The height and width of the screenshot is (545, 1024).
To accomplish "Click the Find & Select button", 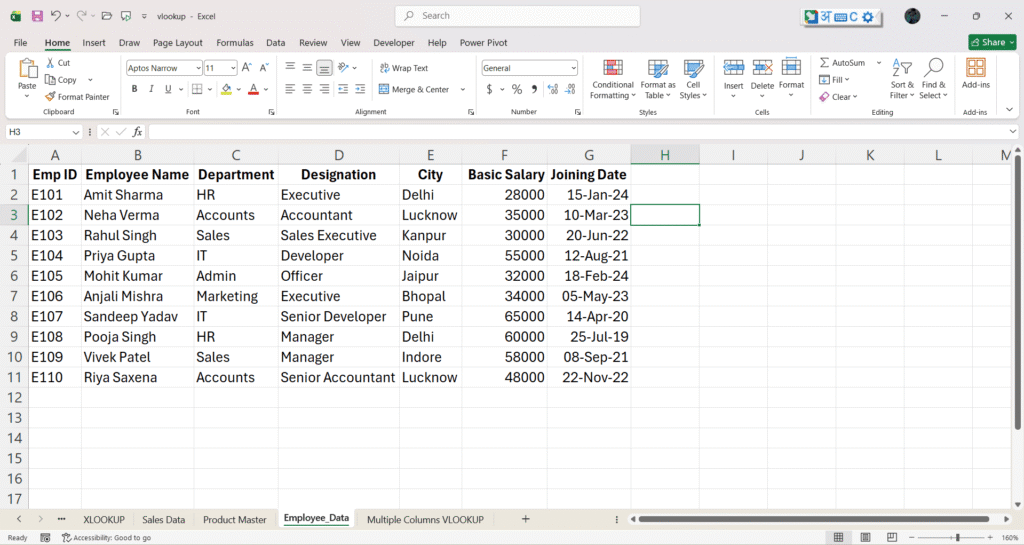I will [x=933, y=79].
